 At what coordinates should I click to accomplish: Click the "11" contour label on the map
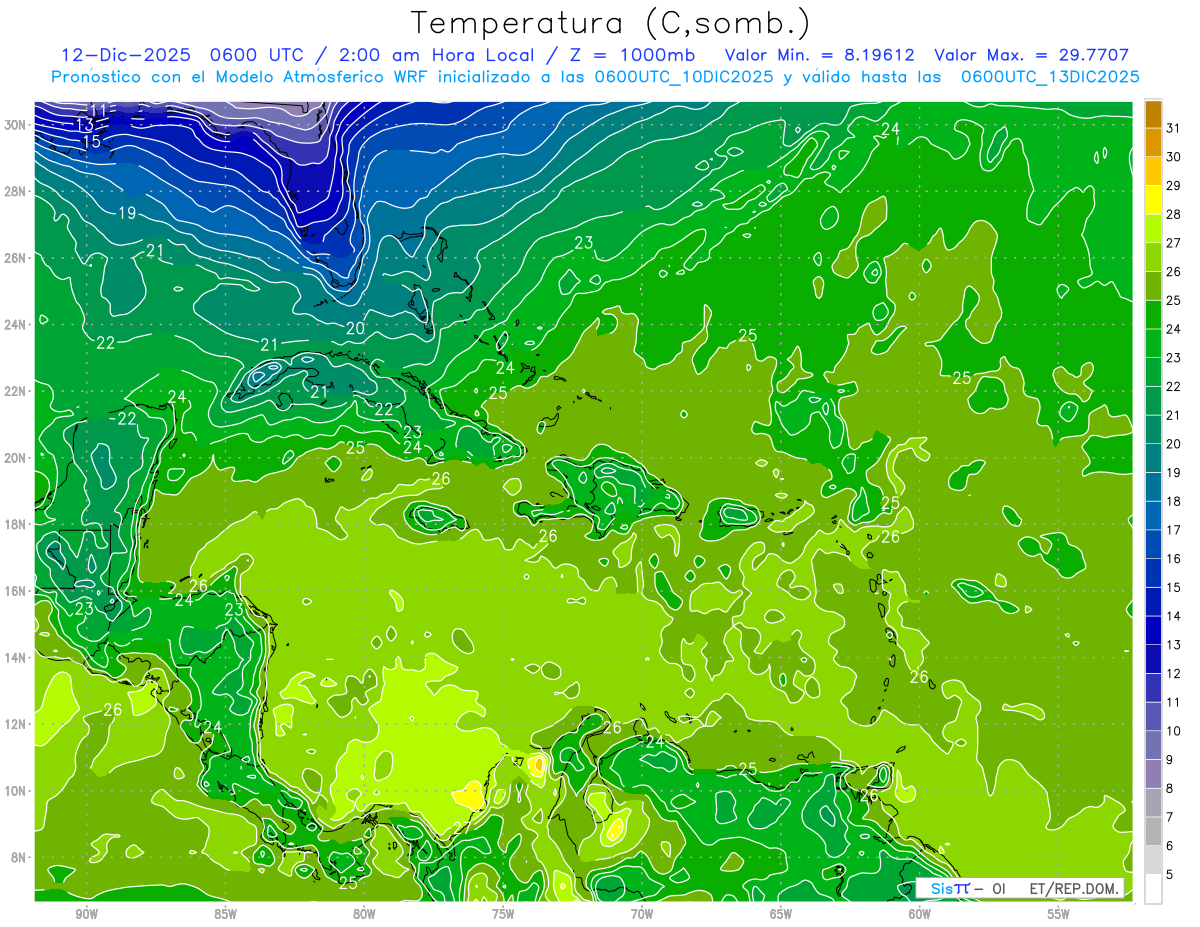click(x=98, y=110)
